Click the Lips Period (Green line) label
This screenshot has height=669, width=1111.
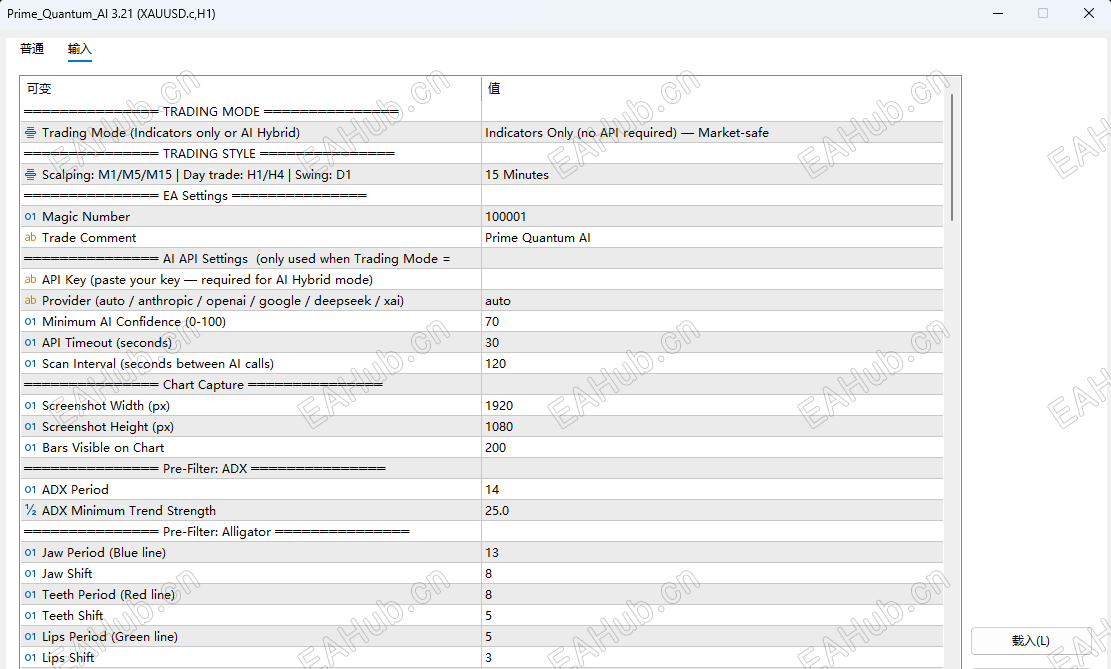(x=110, y=637)
